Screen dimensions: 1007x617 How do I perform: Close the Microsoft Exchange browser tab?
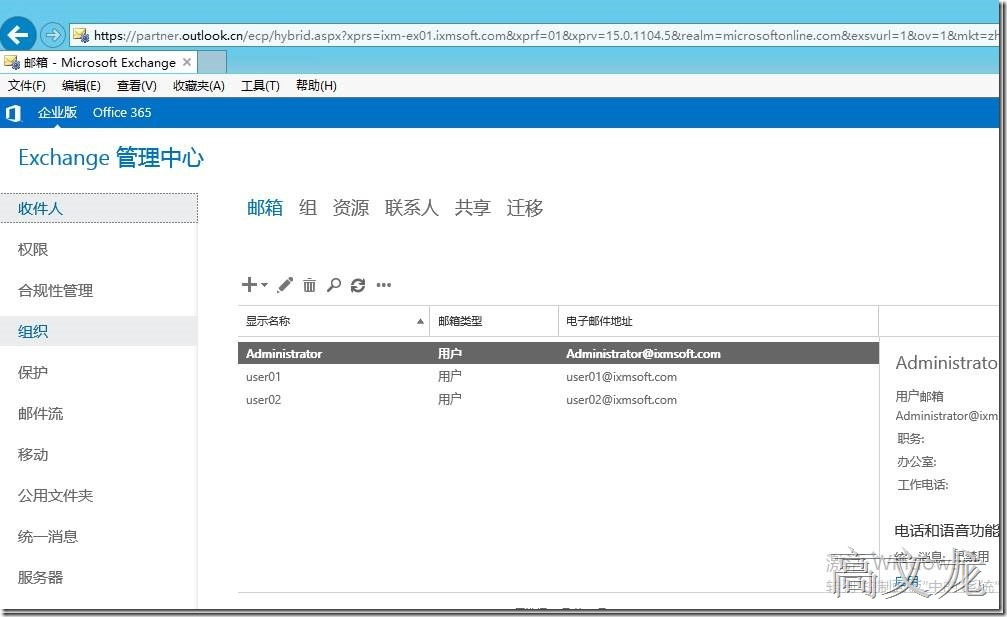(187, 62)
